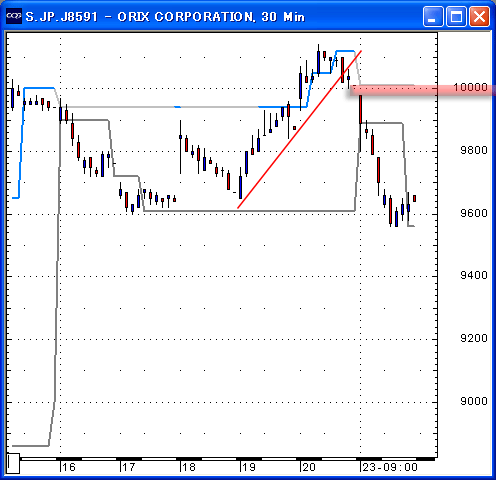
Task: Minimize the ORIX CORPORATION chart window
Action: click(433, 16)
